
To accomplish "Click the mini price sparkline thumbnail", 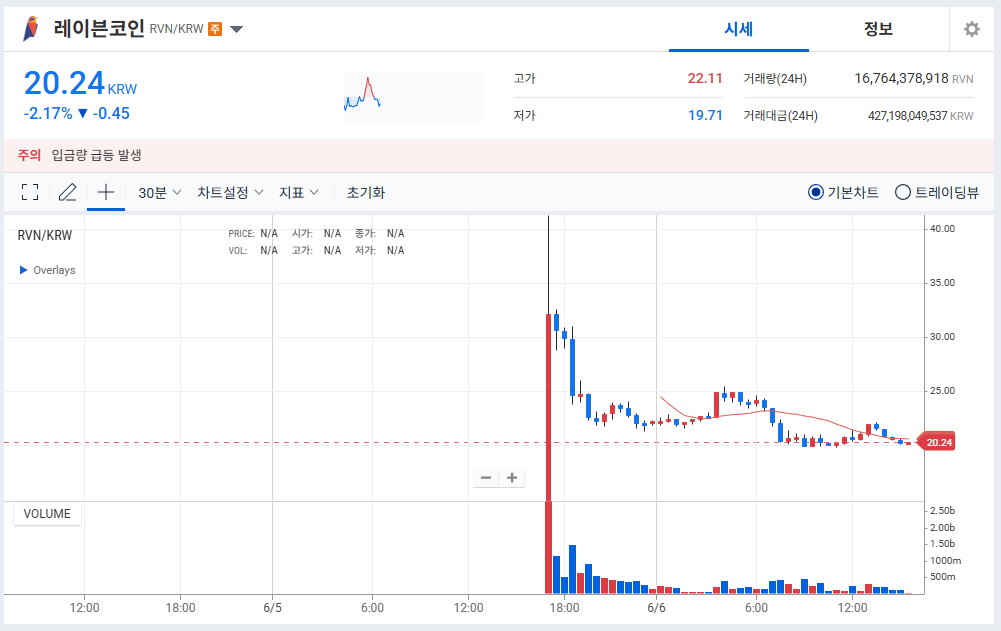I will pos(414,96).
